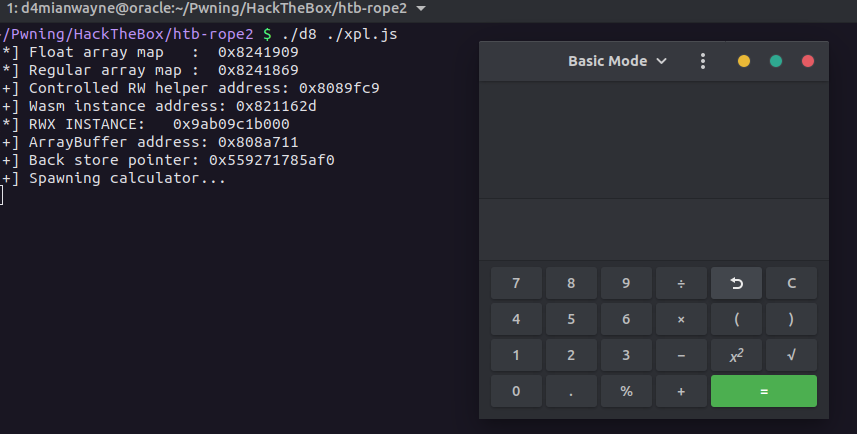This screenshot has width=857, height=434.
Task: Click the 7 key on calculator
Action: pos(516,283)
